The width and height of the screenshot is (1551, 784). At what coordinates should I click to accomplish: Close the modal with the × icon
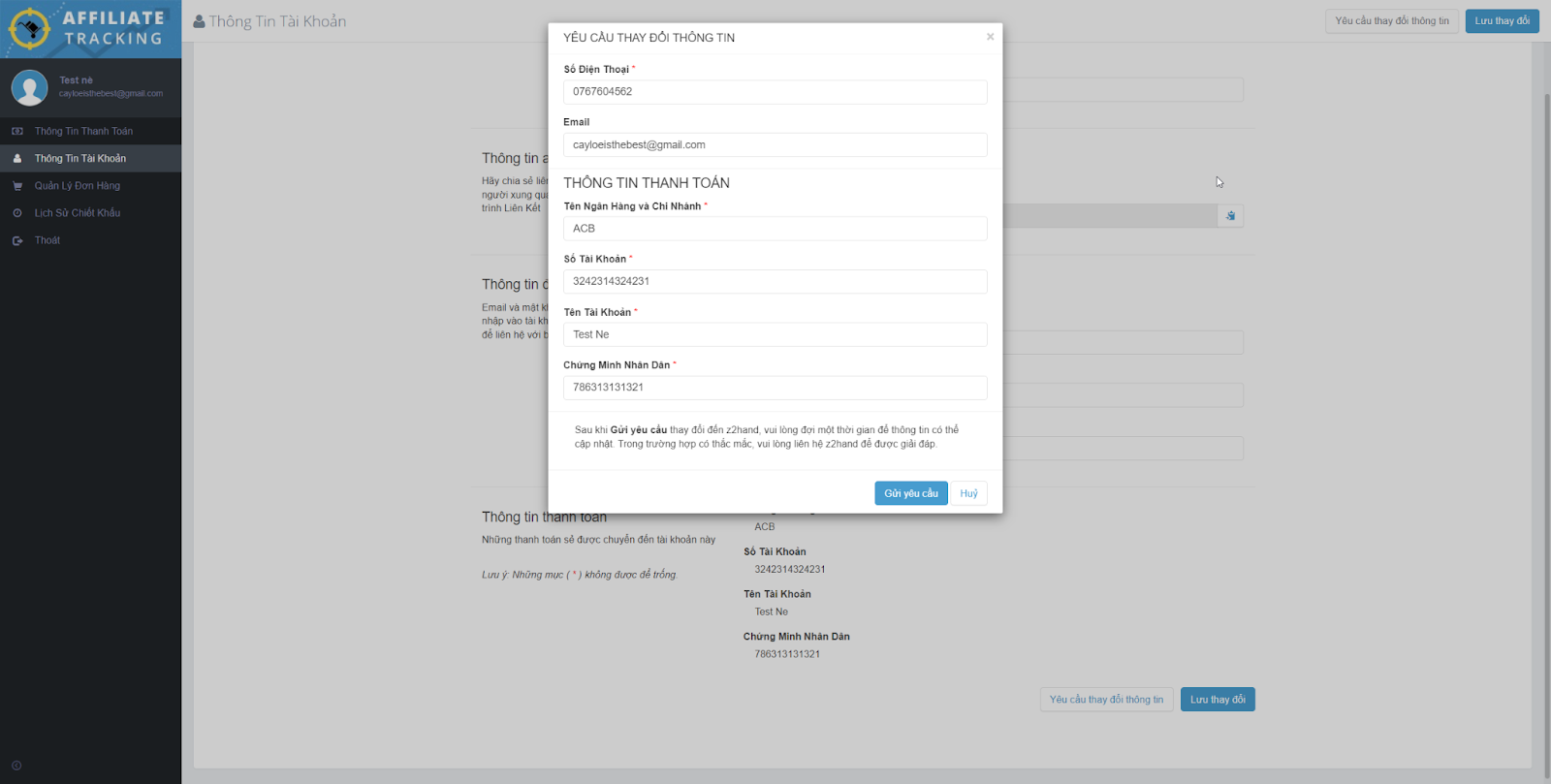tap(990, 37)
